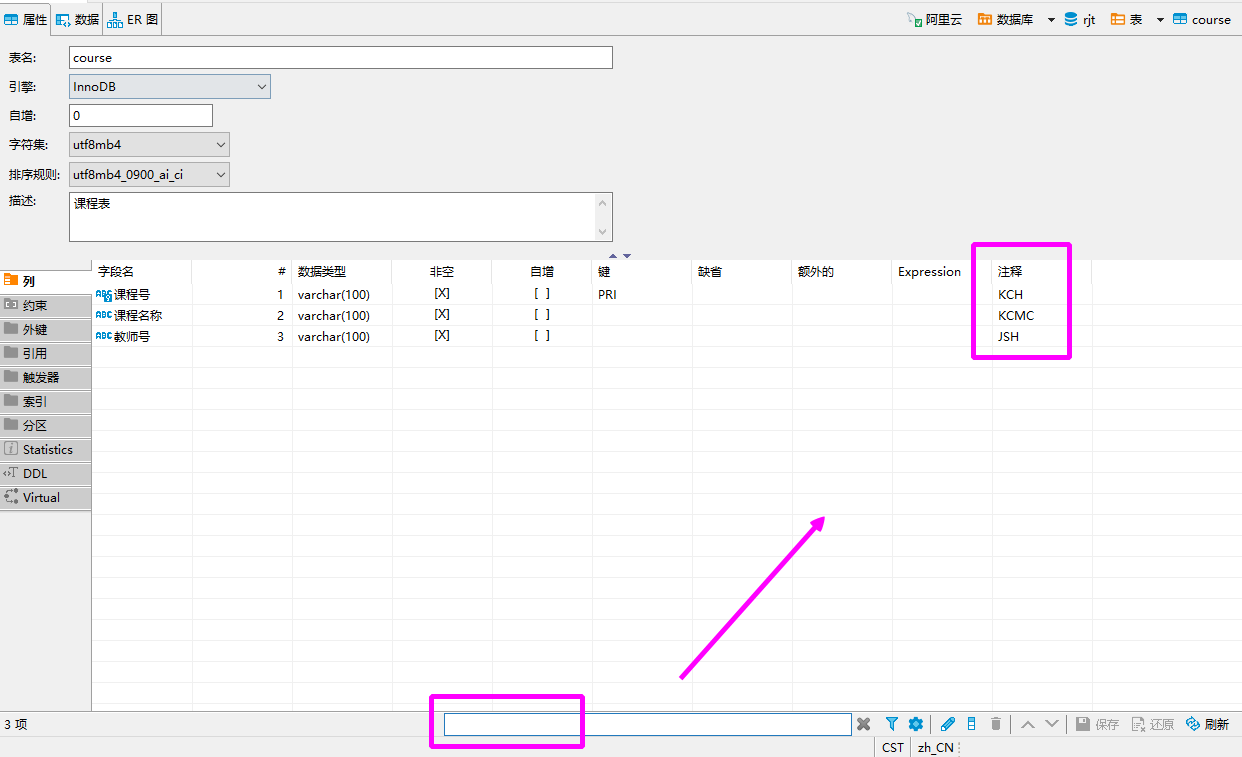Click the filter text box at the bottom
This screenshot has height=757, width=1242.
click(648, 724)
